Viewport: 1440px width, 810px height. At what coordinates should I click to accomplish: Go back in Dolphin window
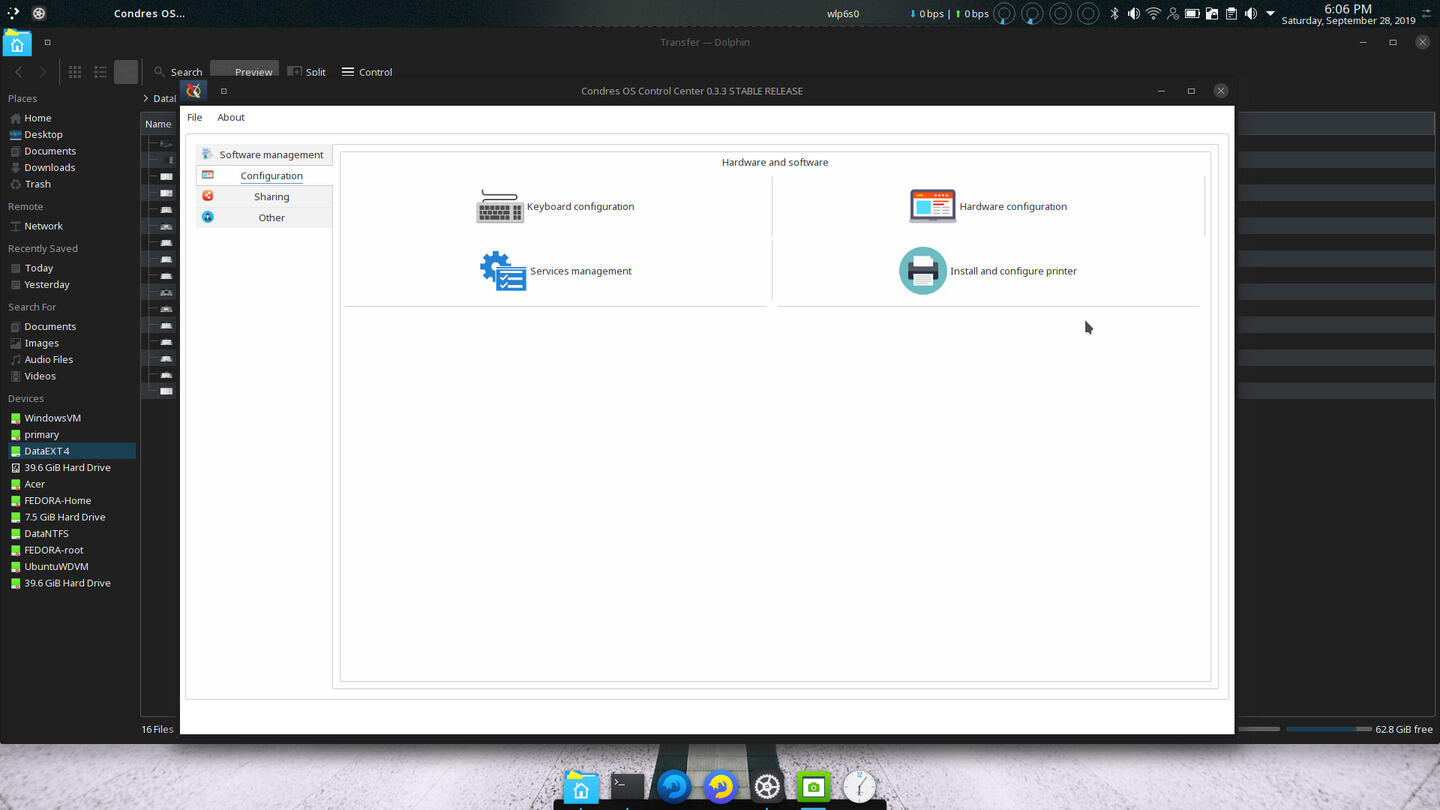18,72
